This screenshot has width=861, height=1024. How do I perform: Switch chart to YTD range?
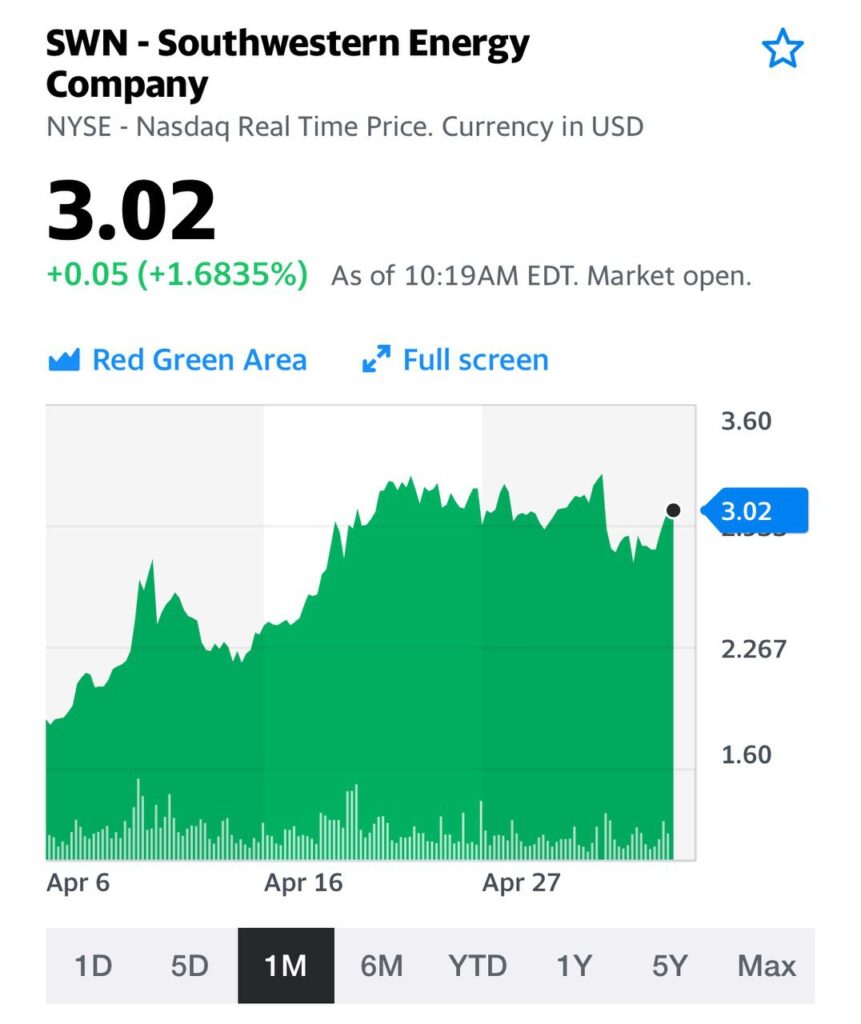pos(477,966)
